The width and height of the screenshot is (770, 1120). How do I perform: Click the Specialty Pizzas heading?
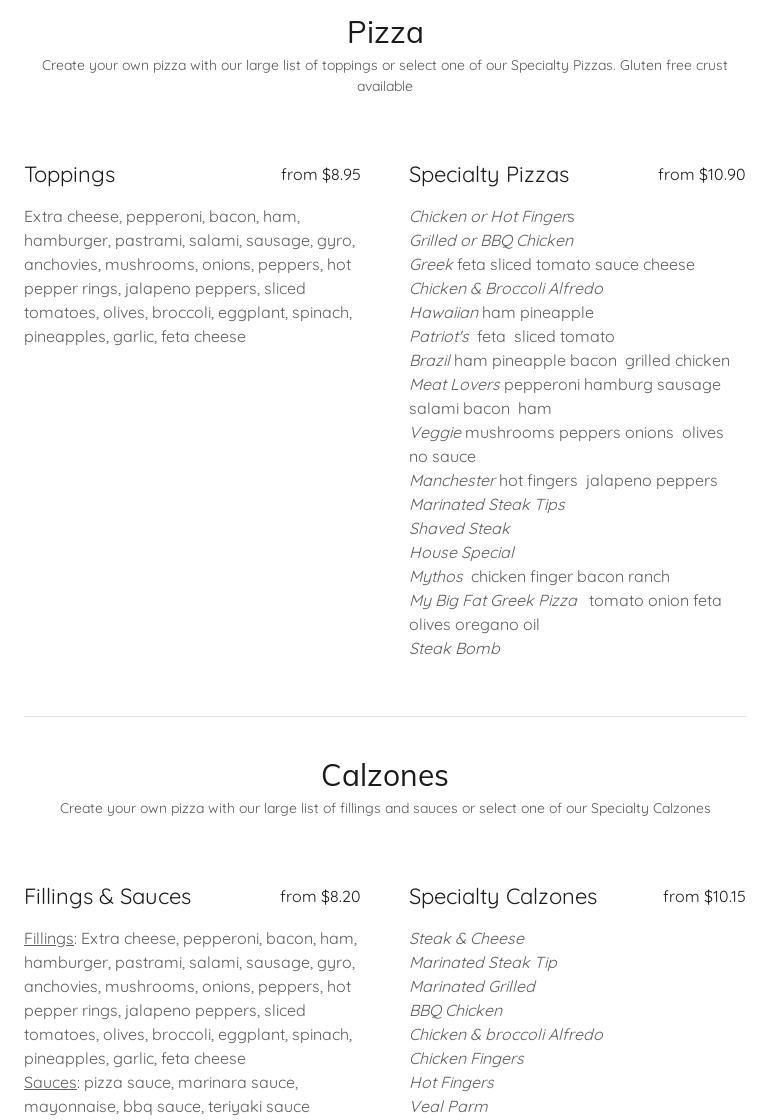coord(489,175)
